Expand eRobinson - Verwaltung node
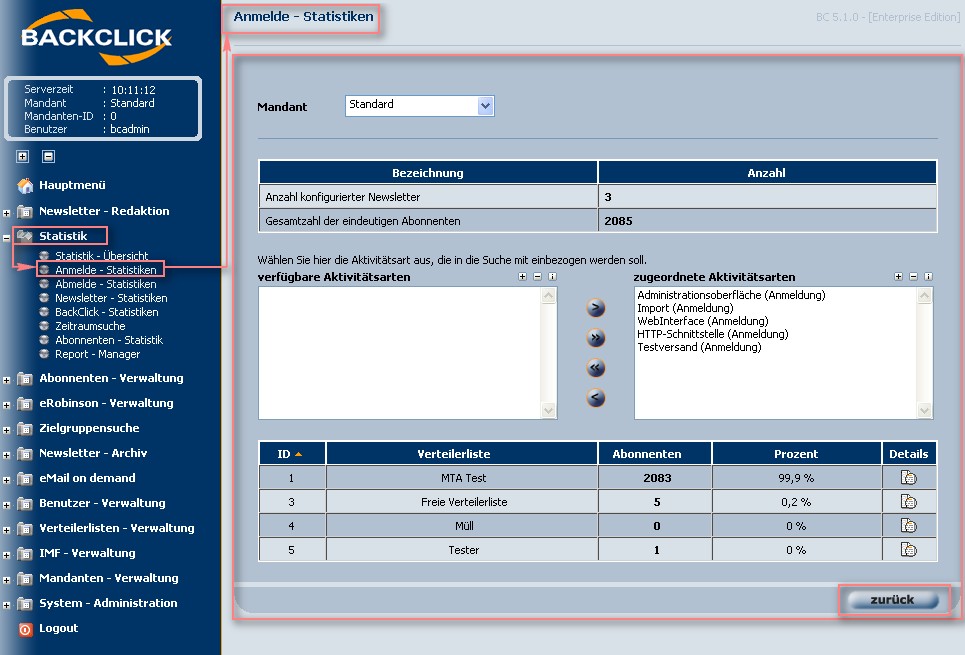Image resolution: width=965 pixels, height=655 pixels. click(6, 405)
